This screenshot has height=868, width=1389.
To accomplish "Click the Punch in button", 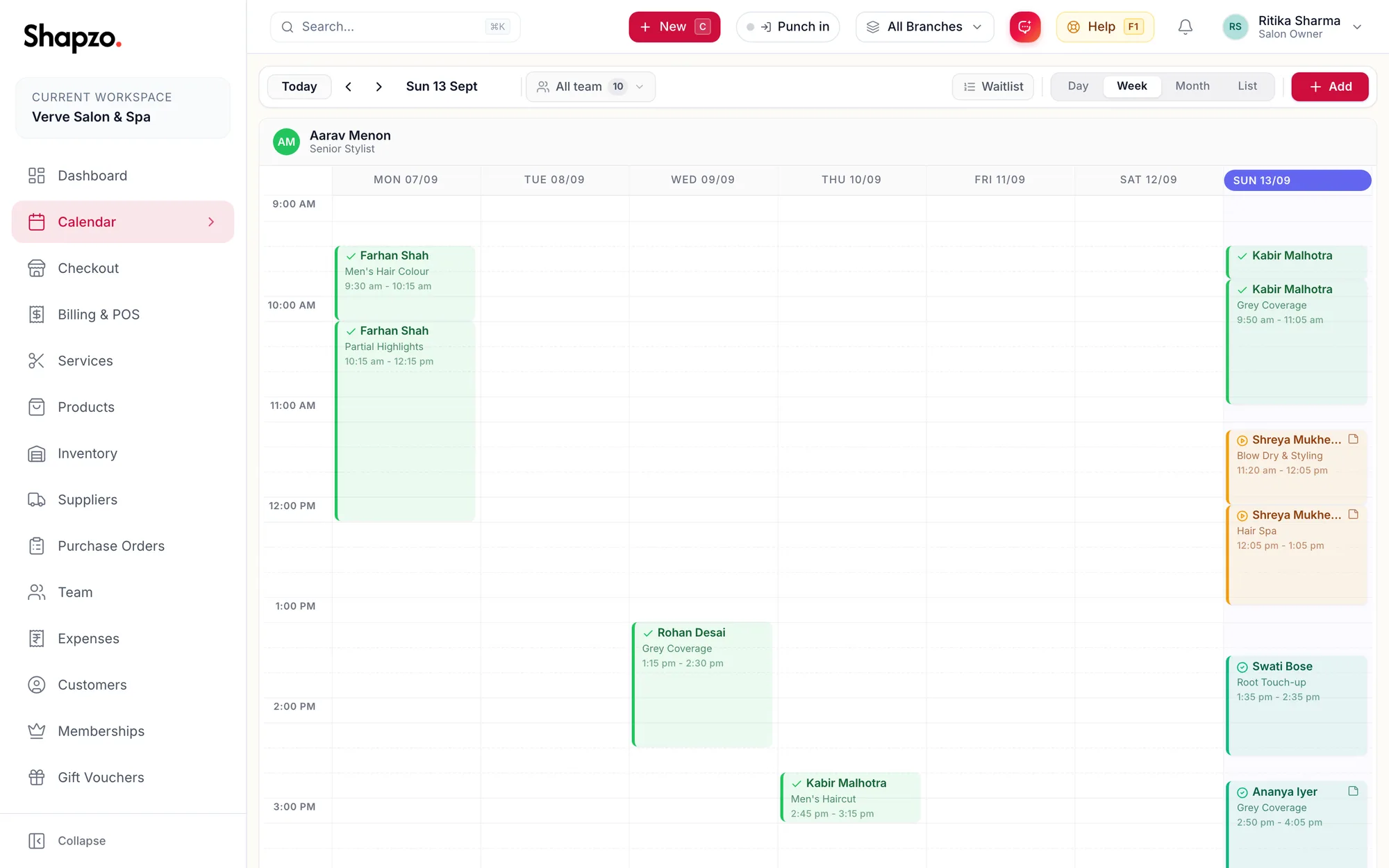I will [788, 27].
